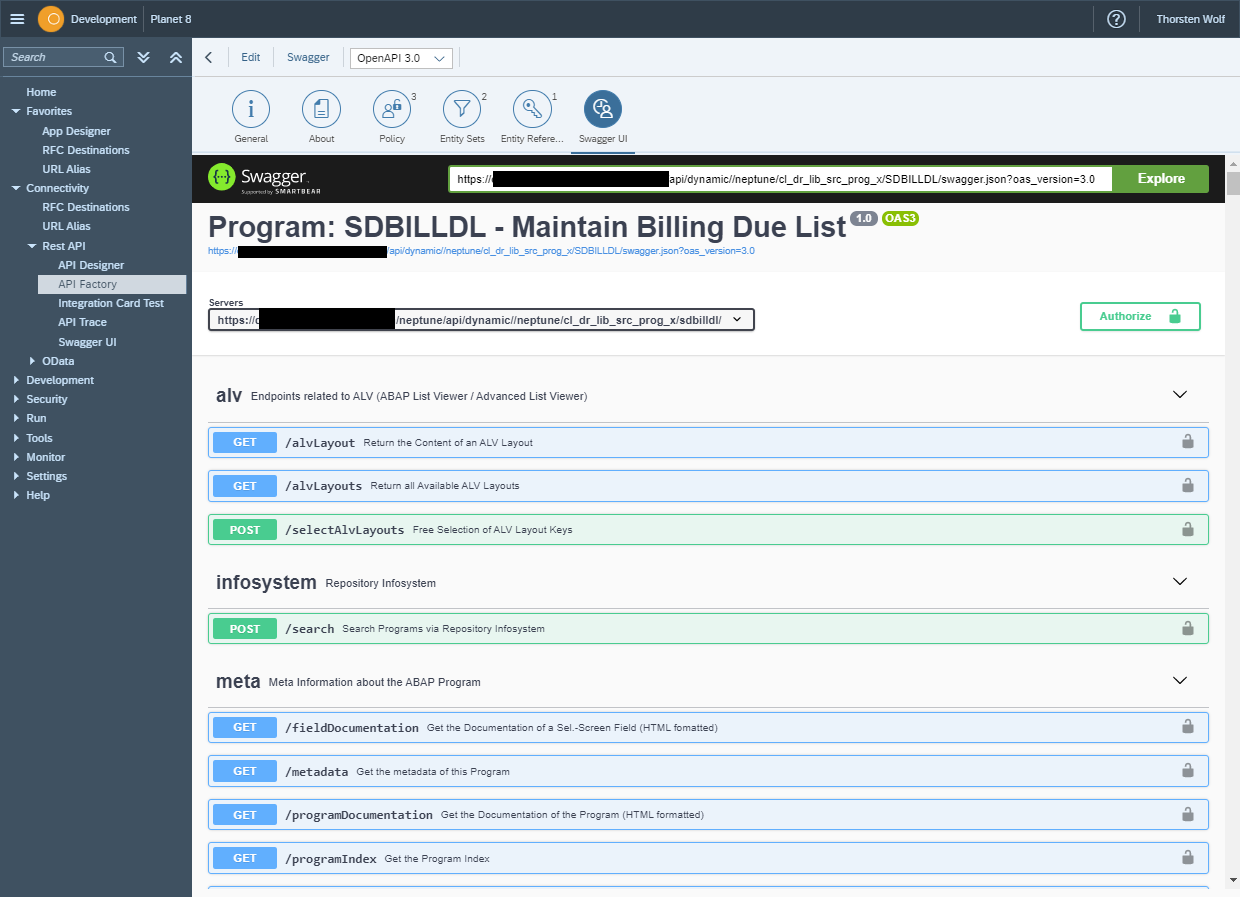This screenshot has height=897, width=1240.
Task: Toggle lock on /search endpoint
Action: tap(1187, 629)
